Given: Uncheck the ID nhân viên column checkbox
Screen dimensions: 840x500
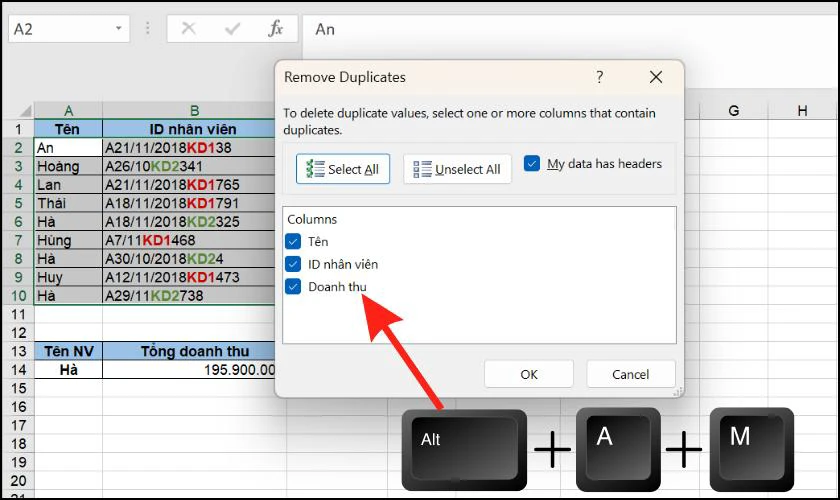Looking at the screenshot, I should [293, 264].
